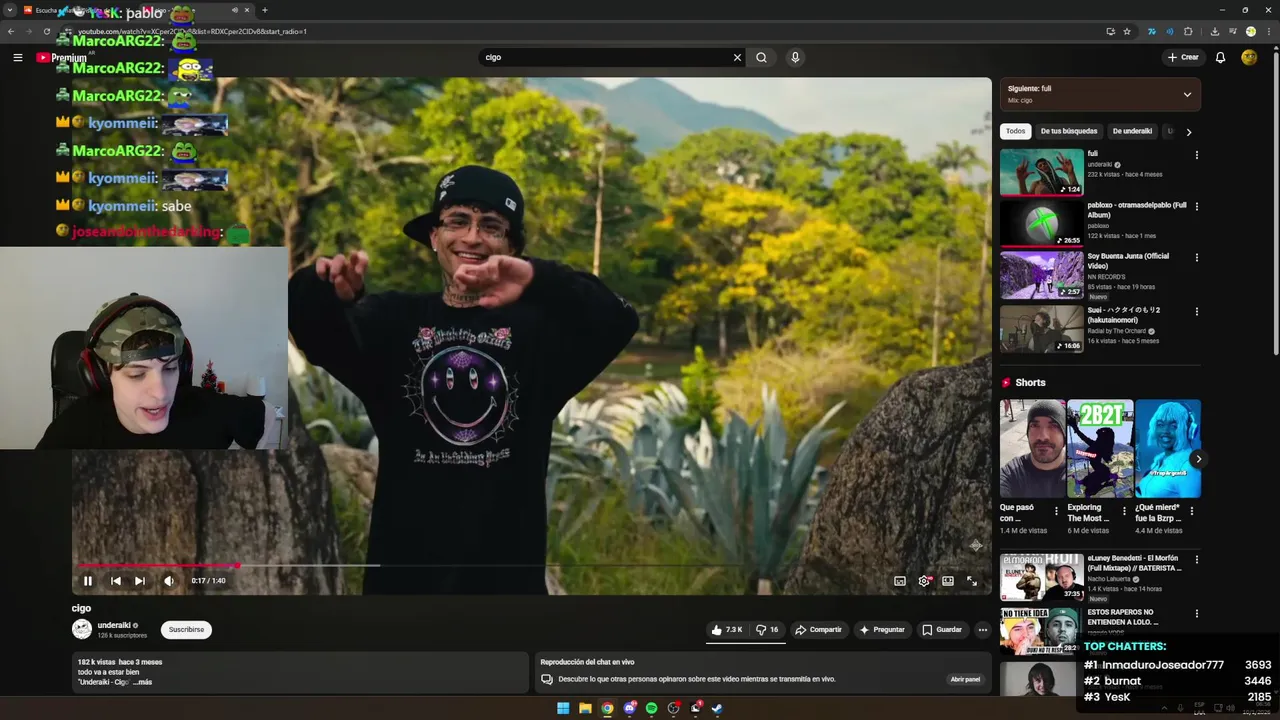Open Spotify from the taskbar

(651, 709)
